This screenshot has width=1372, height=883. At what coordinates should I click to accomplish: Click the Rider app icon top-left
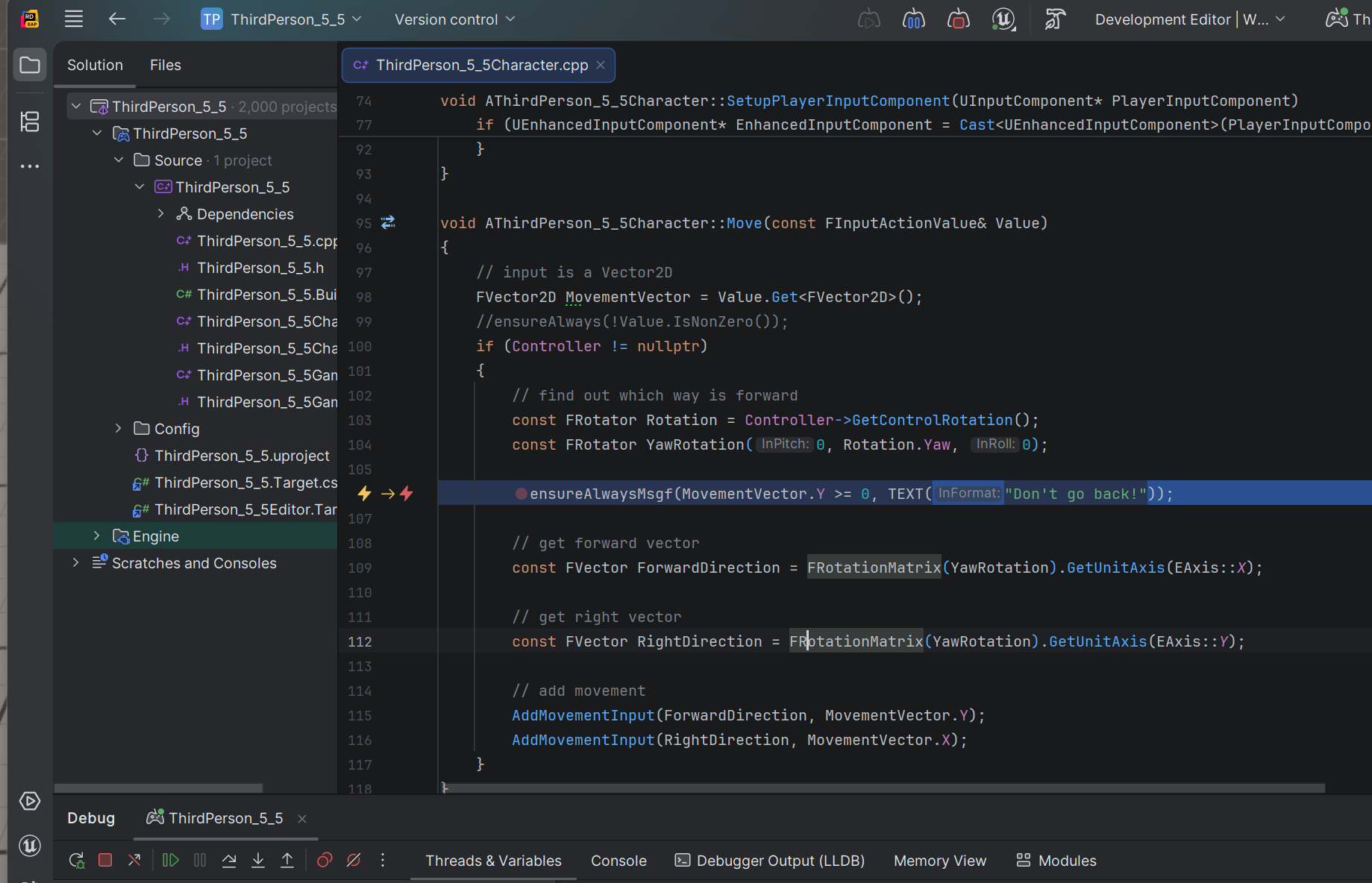click(30, 19)
